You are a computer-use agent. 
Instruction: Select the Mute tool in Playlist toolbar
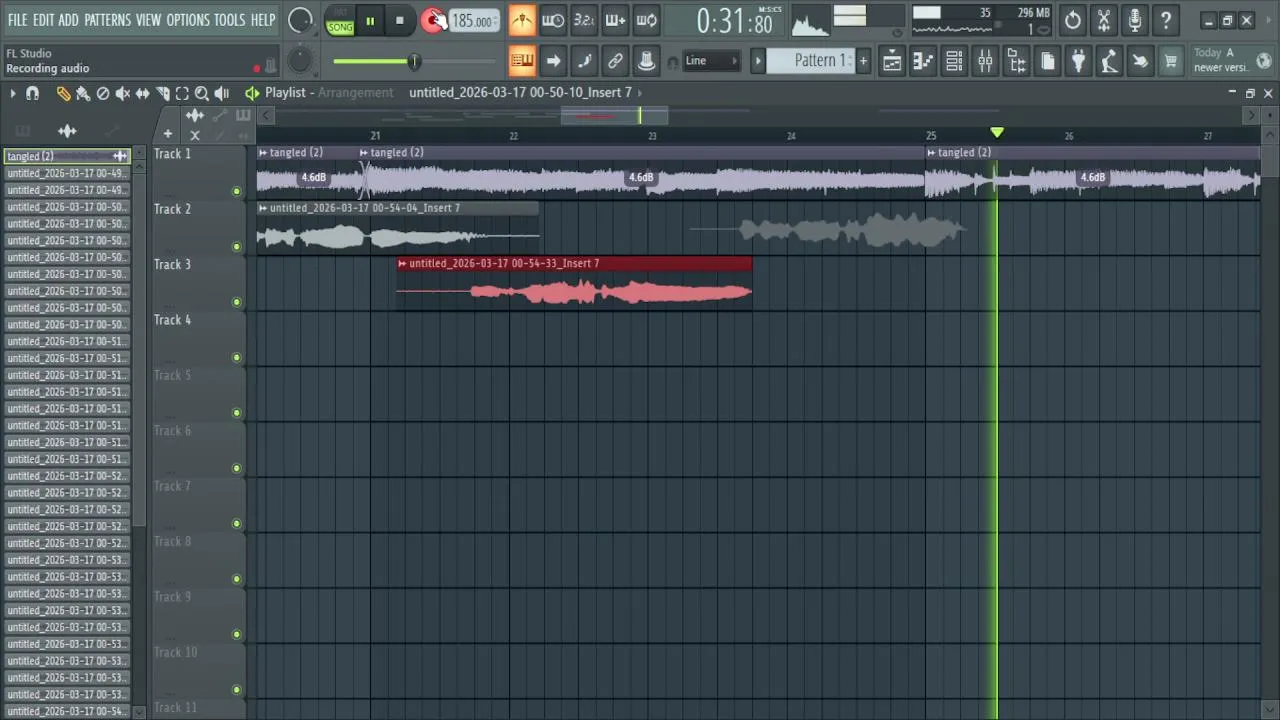(123, 93)
